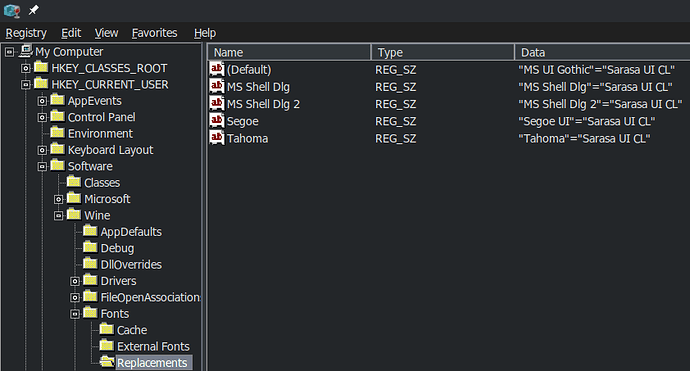Screen dimensions: 690x371
Task: Click the MS Shell Dlg value icon
Action: click(x=217, y=86)
